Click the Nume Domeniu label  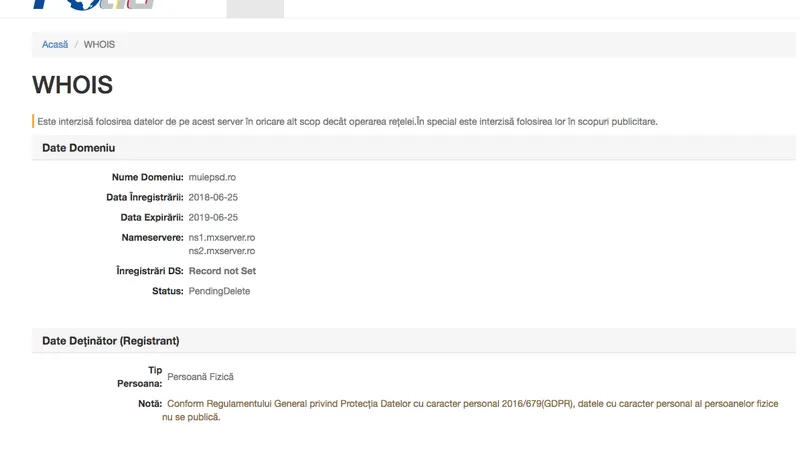[x=147, y=177]
